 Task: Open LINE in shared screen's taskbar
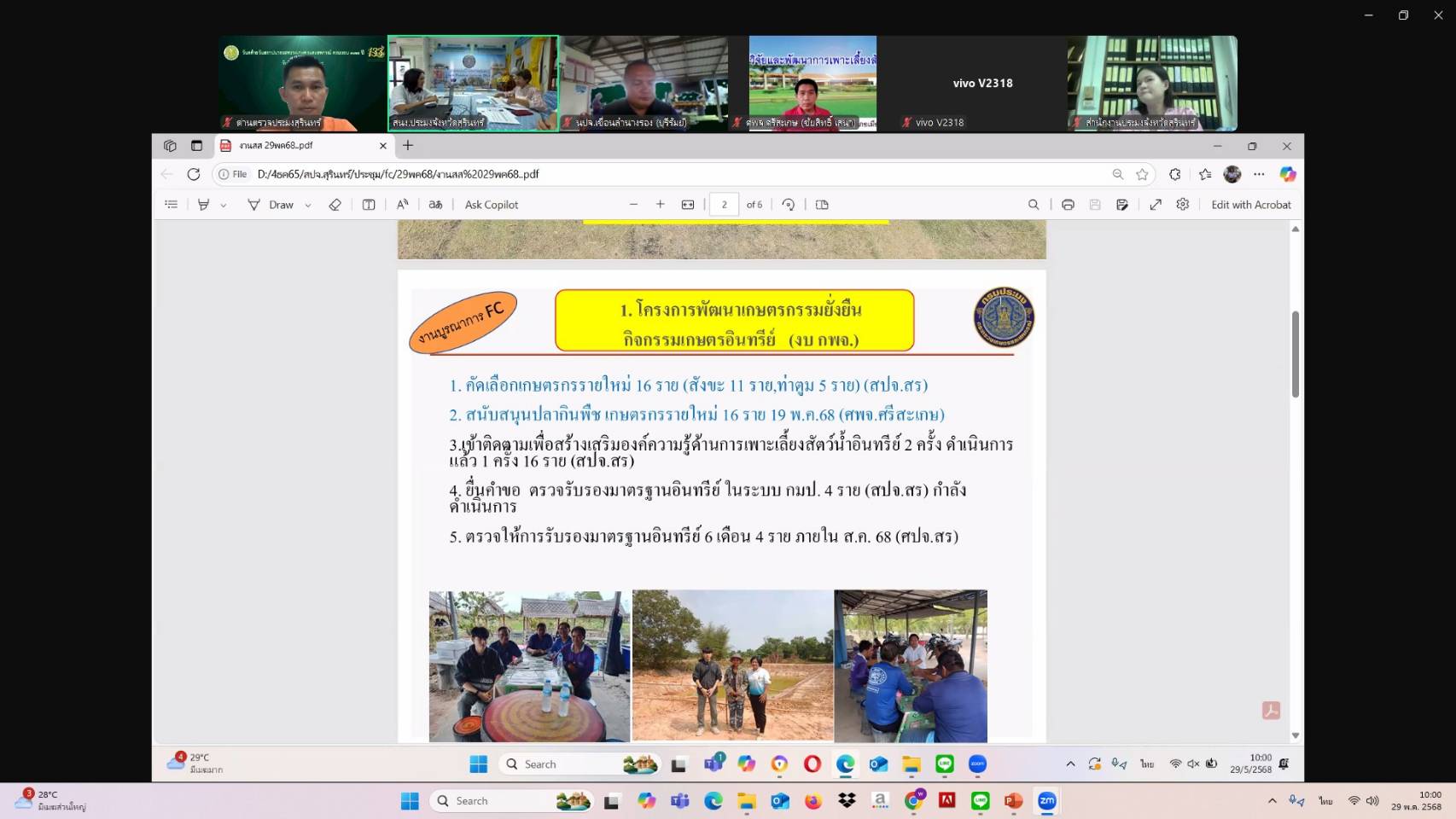[x=945, y=764]
